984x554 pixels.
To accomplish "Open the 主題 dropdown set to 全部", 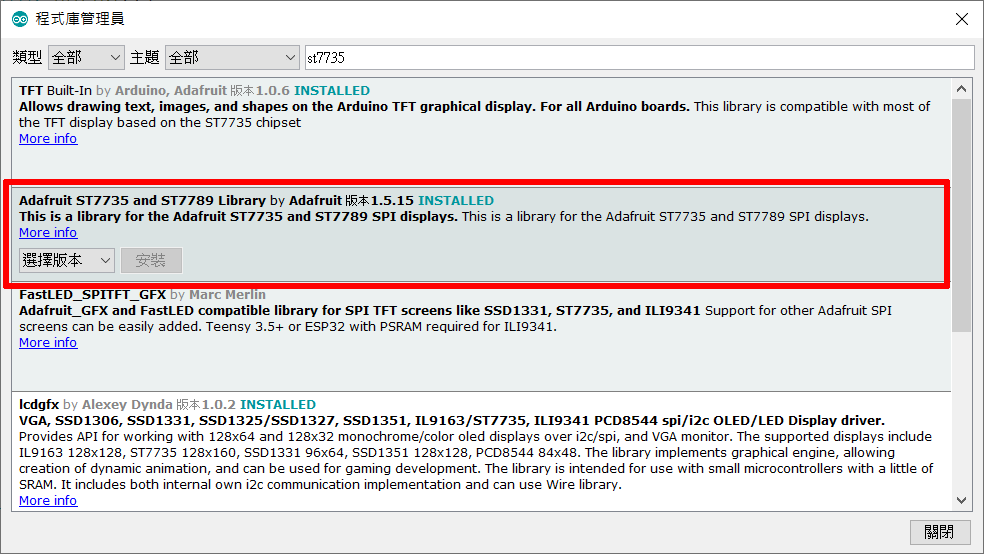I will (x=232, y=58).
